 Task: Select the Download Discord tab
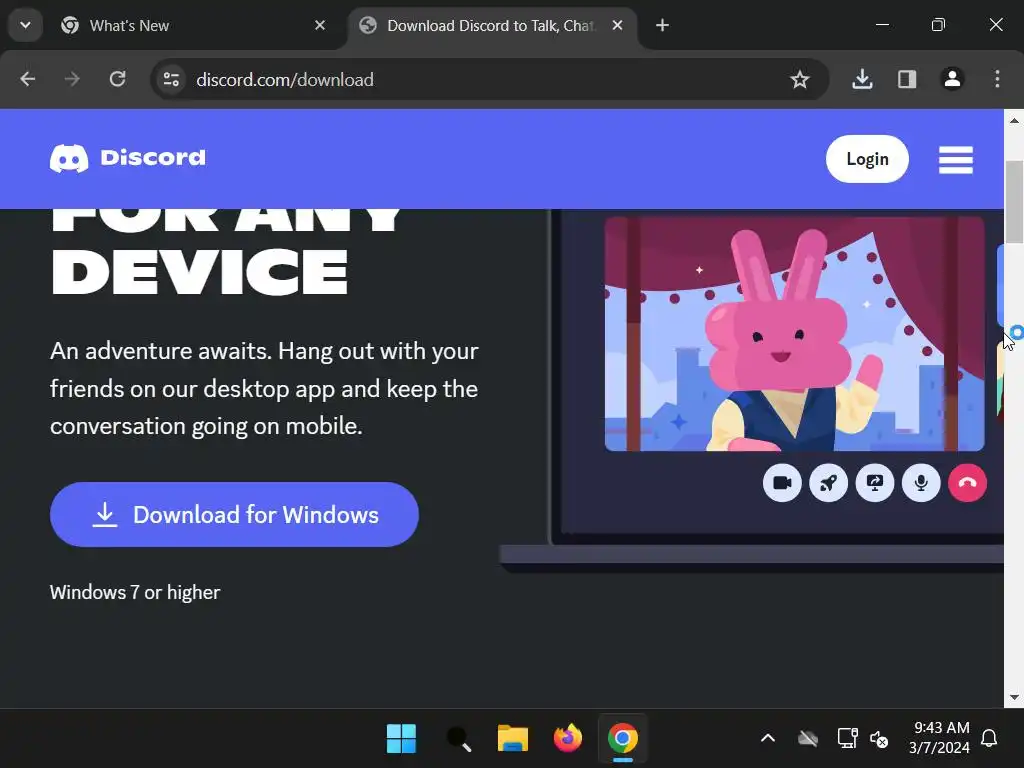click(x=493, y=25)
